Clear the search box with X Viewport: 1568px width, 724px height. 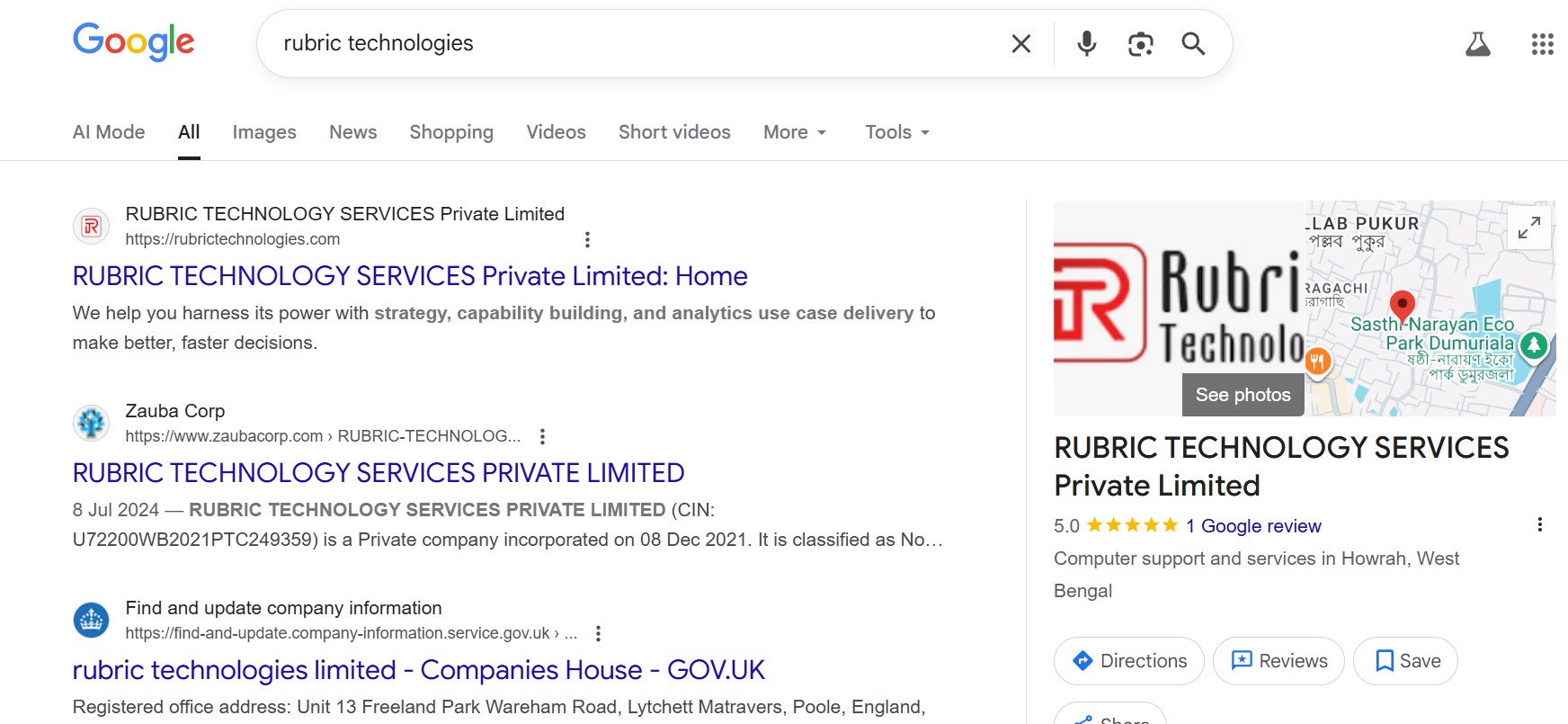click(1020, 43)
